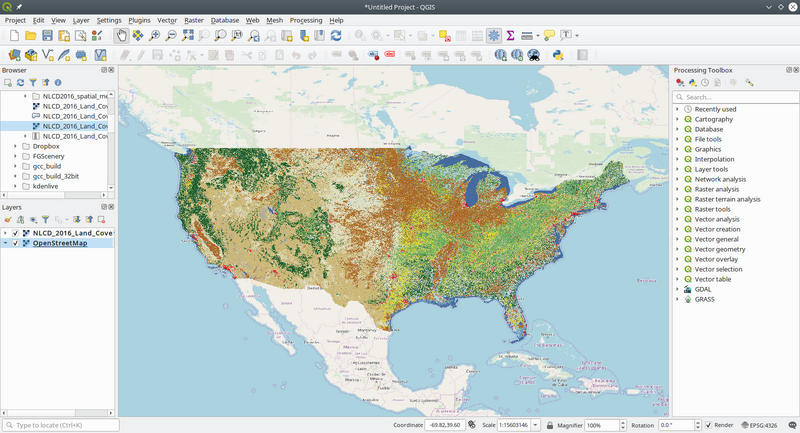
Task: Toggle visibility of OpenStreetMap layer
Action: (15, 243)
